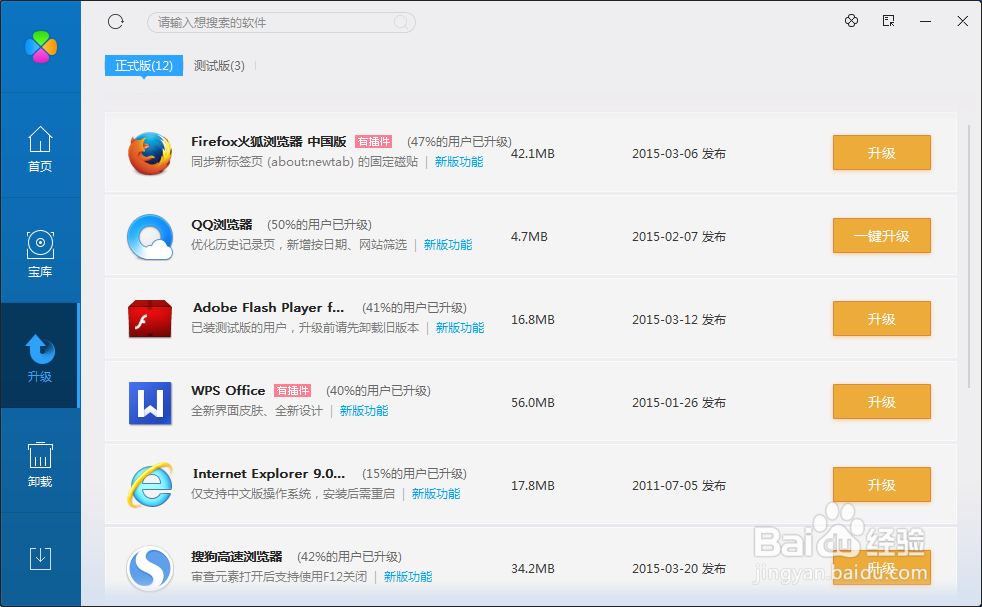Viewport: 982px width, 607px height.
Task: Click the refresh icon beside search box
Action: (x=116, y=22)
